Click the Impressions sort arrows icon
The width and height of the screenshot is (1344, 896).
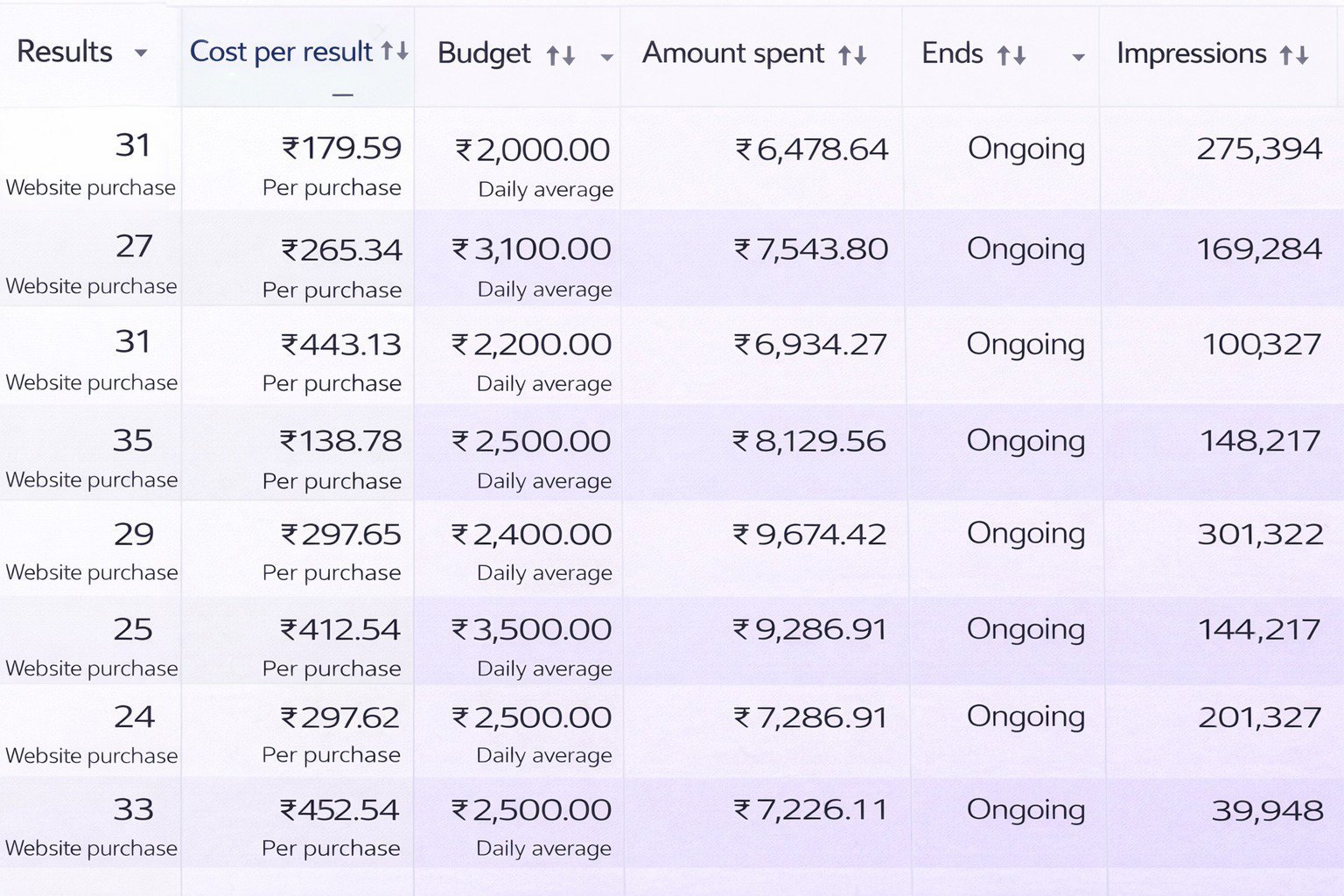coord(1298,54)
